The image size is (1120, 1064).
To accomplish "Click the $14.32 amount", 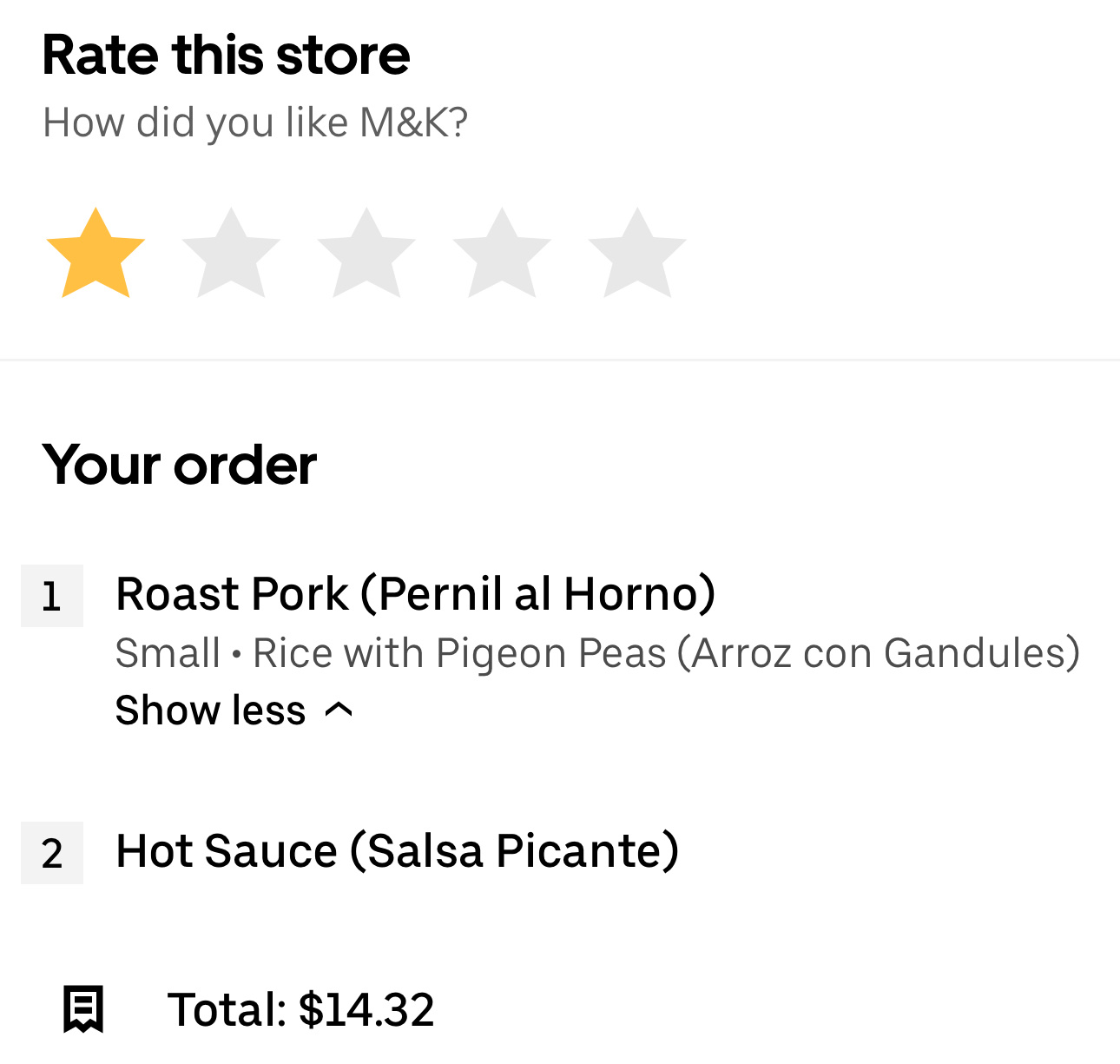I will (x=366, y=1009).
